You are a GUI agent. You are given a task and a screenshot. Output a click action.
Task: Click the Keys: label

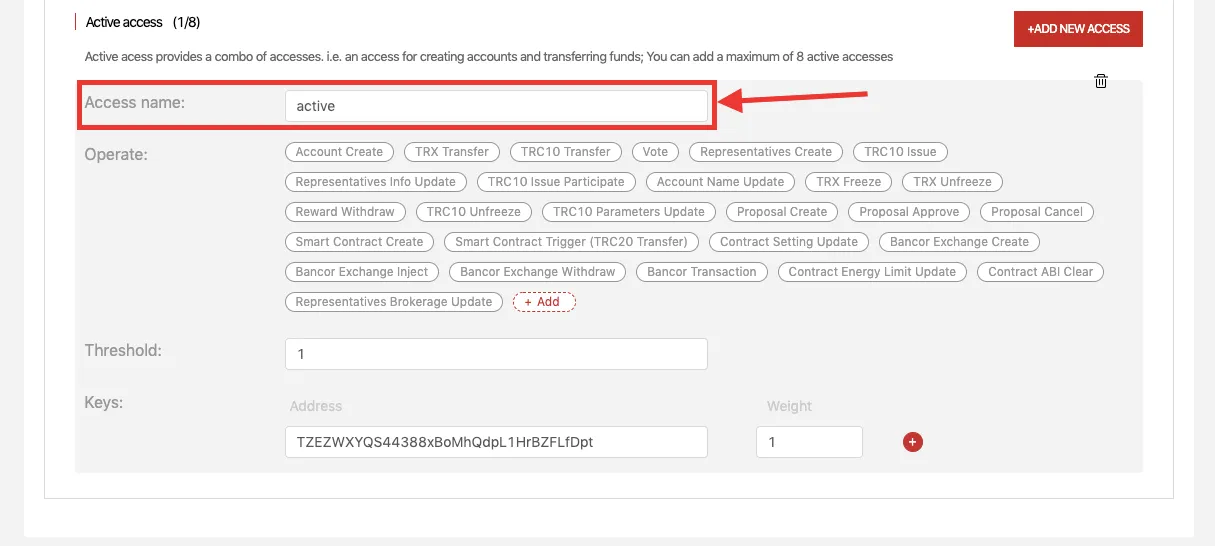104,402
